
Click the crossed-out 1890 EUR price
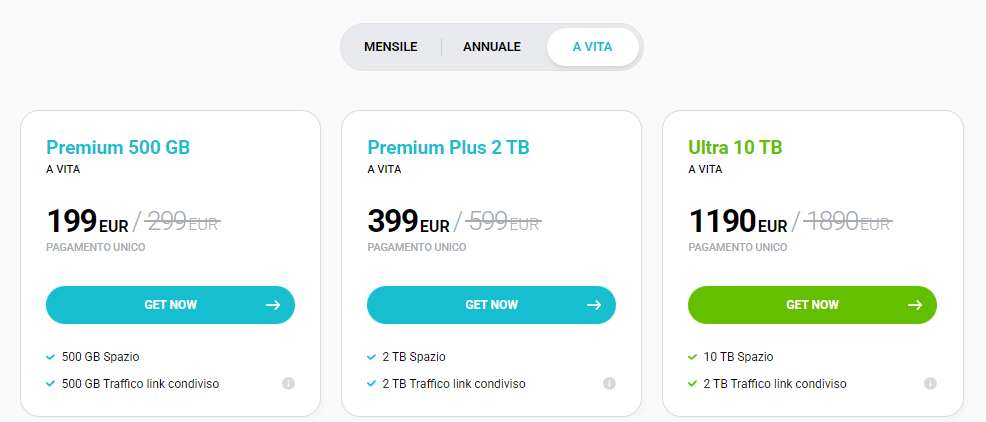(848, 221)
